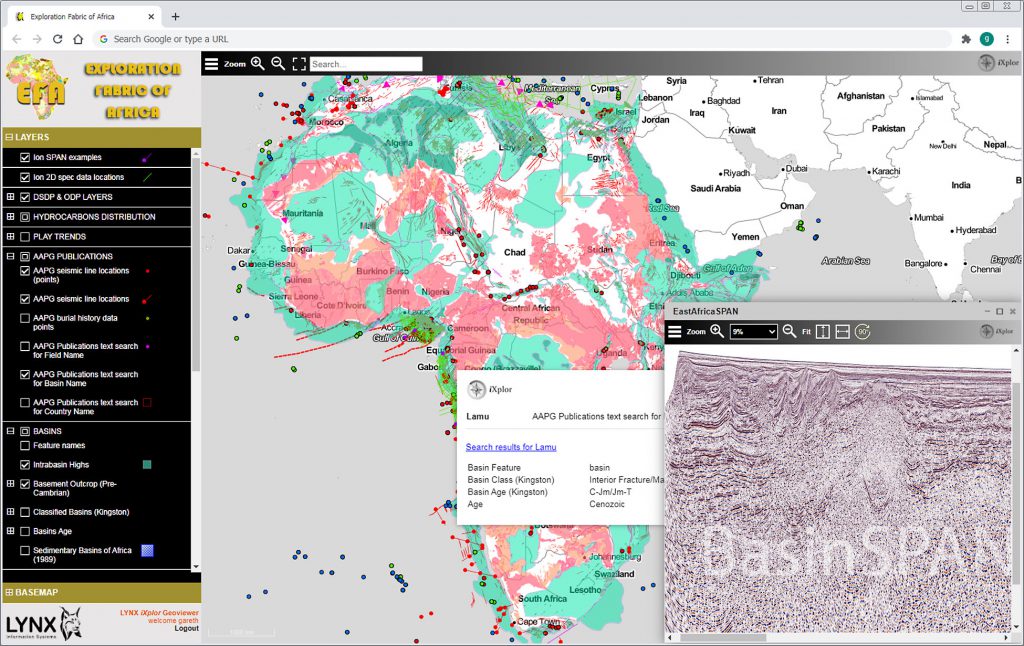Open the browser three-dot menu
Screen dimensions: 1024x646
[x=1008, y=39]
